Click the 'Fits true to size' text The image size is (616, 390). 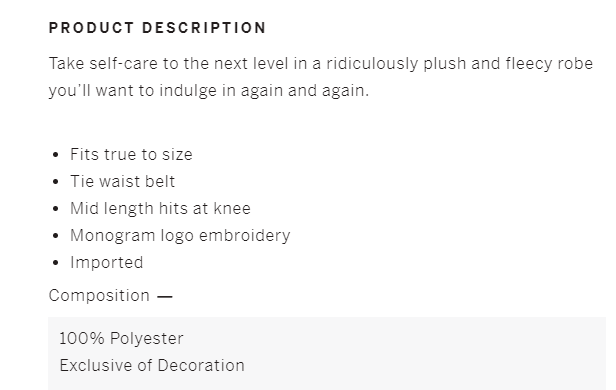[x=131, y=154]
